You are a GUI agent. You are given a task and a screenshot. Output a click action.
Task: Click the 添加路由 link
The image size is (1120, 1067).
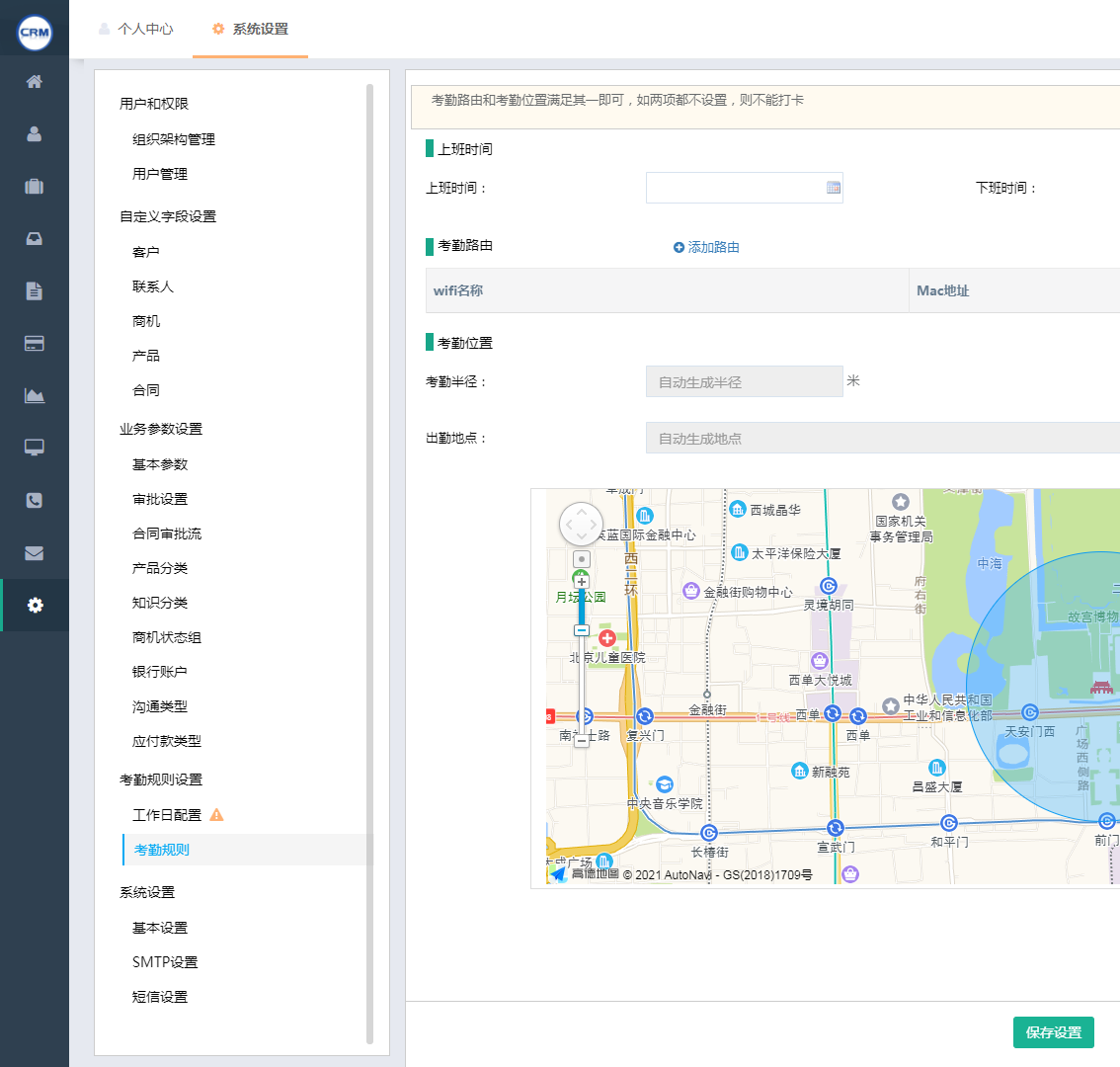(x=706, y=247)
